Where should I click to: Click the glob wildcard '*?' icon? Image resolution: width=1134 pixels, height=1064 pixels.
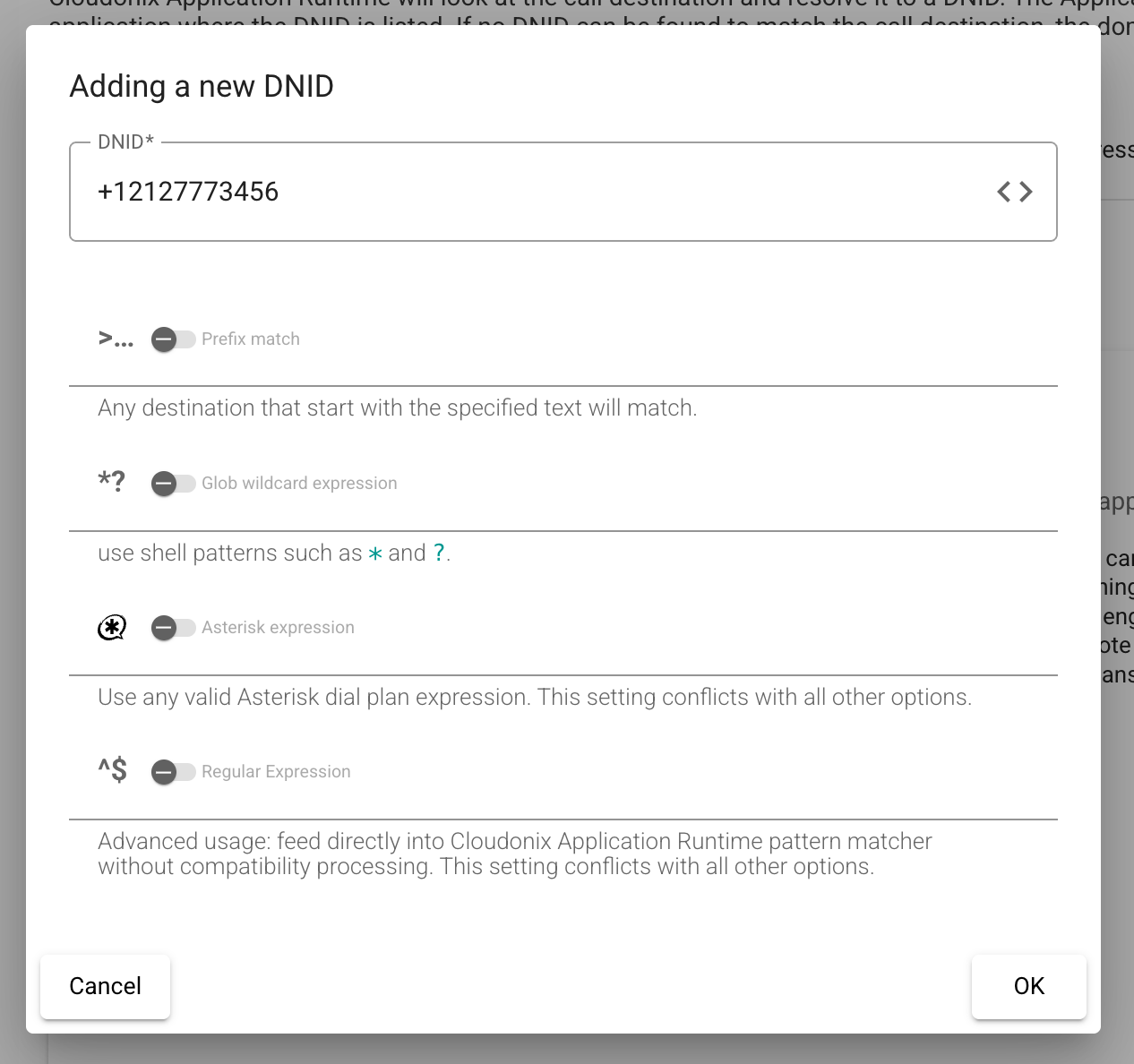pyautogui.click(x=112, y=482)
